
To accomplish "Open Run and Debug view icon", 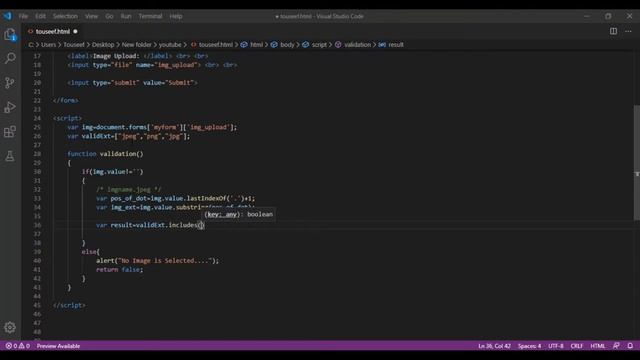I will 10,107.
